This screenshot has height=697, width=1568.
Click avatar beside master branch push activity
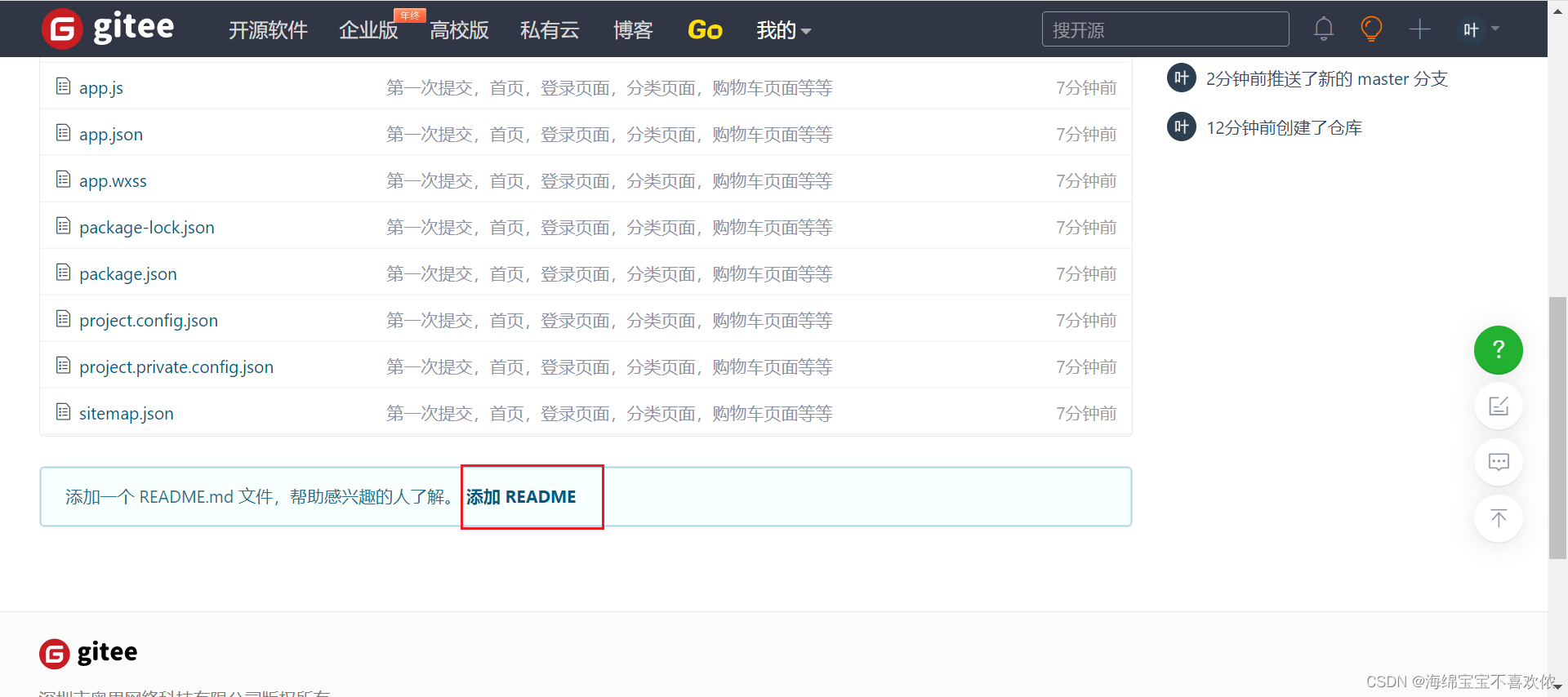coord(1182,78)
